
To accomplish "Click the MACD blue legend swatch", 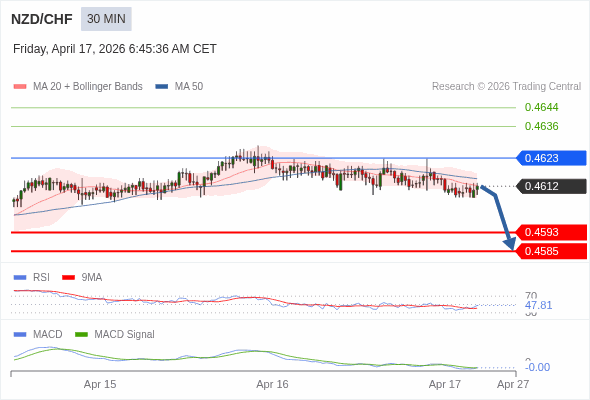I will click(x=20, y=335).
